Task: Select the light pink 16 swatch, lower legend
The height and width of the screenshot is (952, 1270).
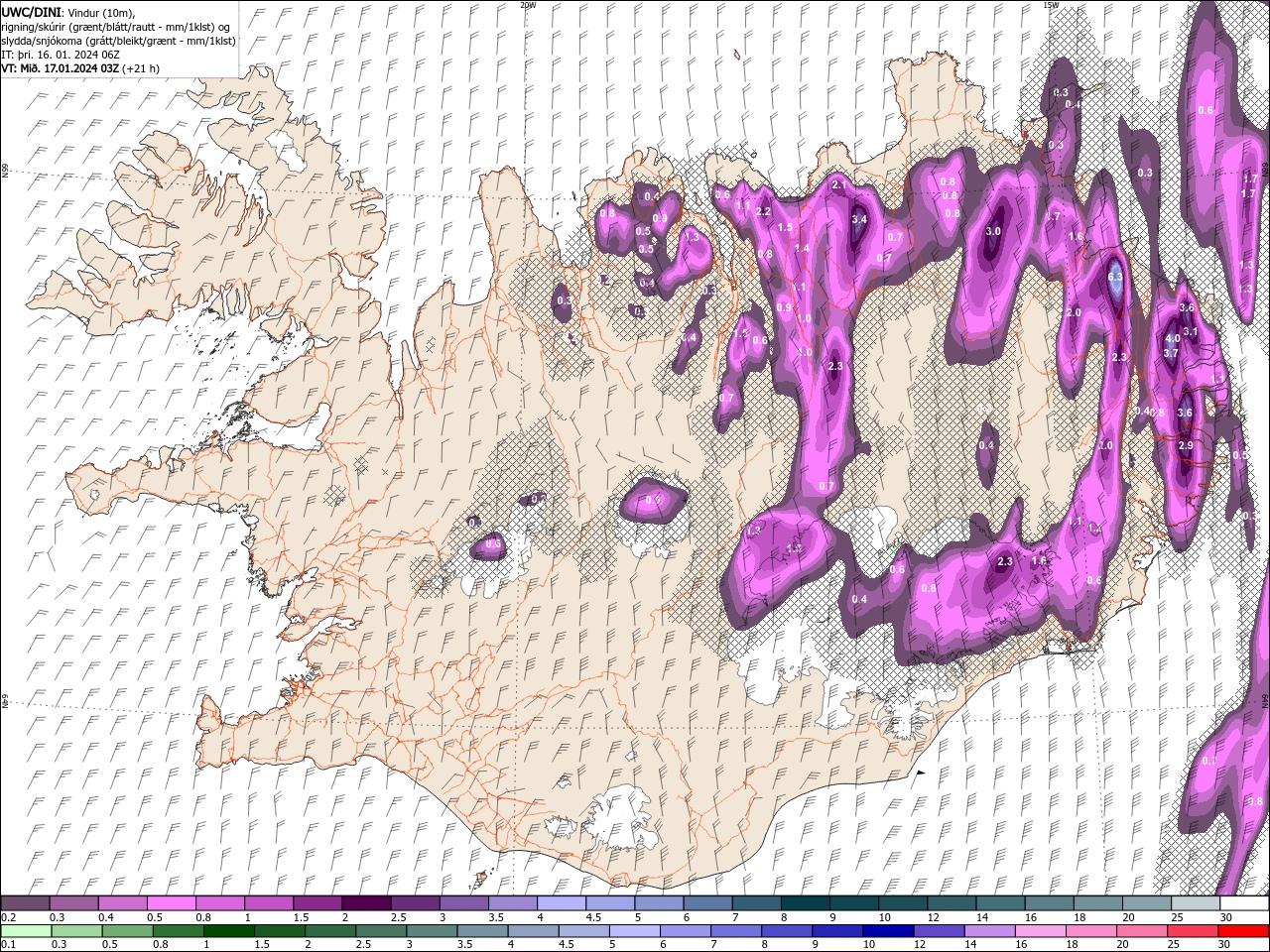Action: pyautogui.click(x=1041, y=931)
